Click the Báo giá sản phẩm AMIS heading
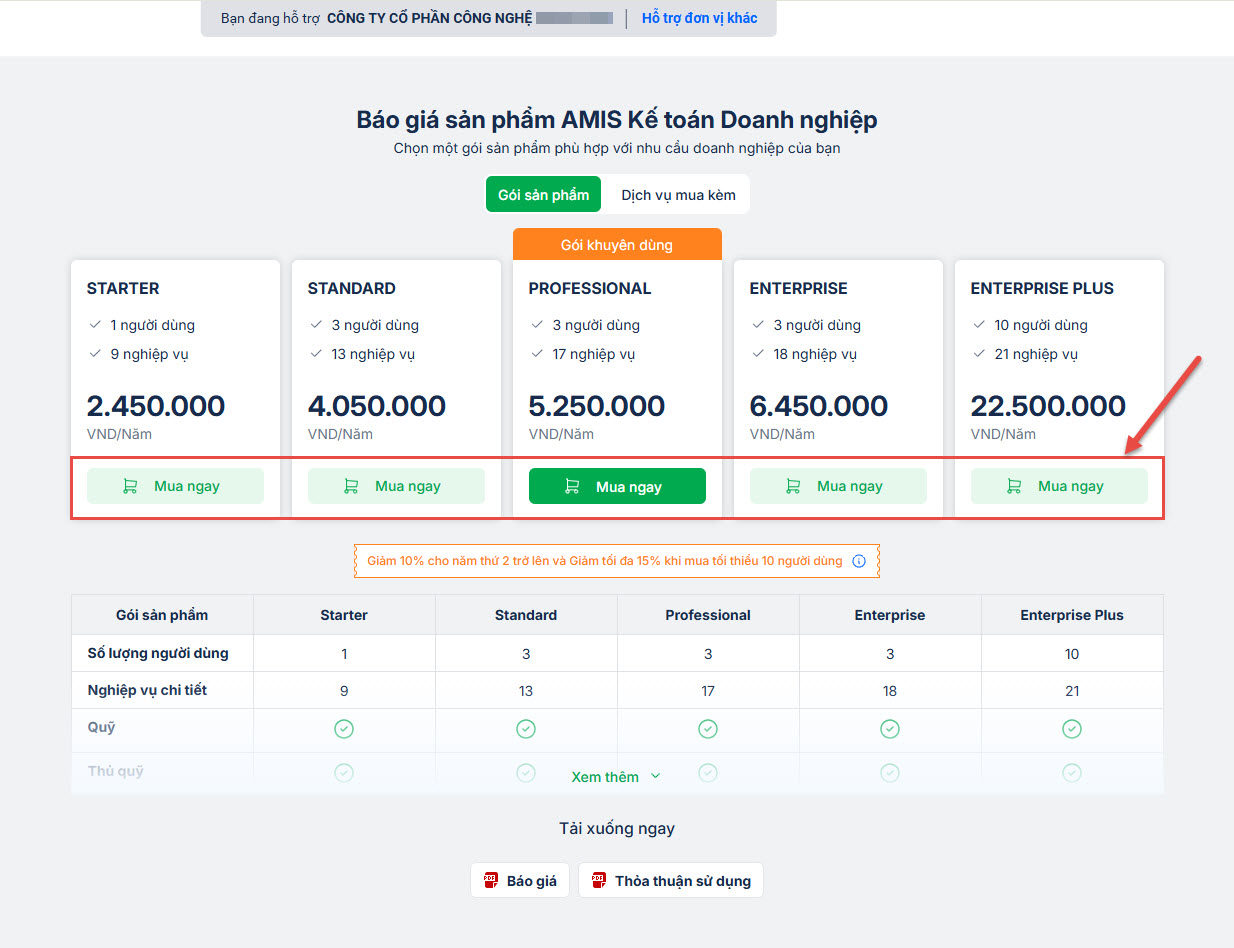The height and width of the screenshot is (948, 1234). click(x=617, y=120)
